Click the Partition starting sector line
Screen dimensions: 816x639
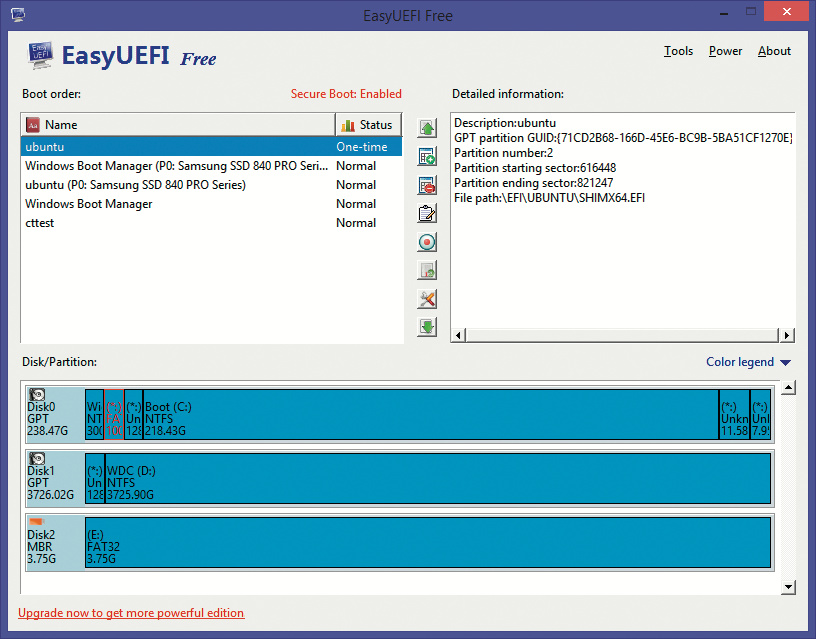click(x=535, y=168)
